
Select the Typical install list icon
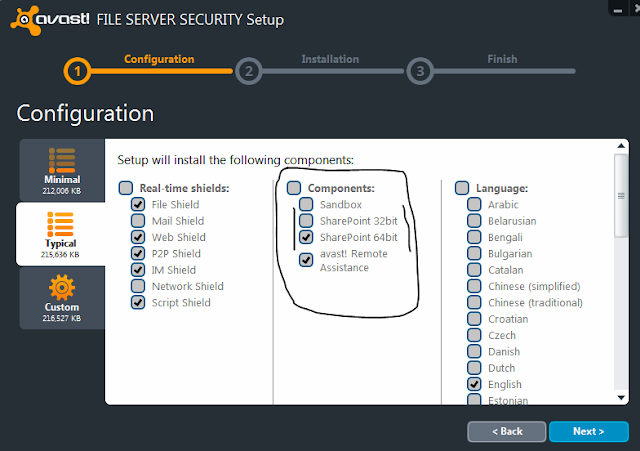click(x=62, y=222)
